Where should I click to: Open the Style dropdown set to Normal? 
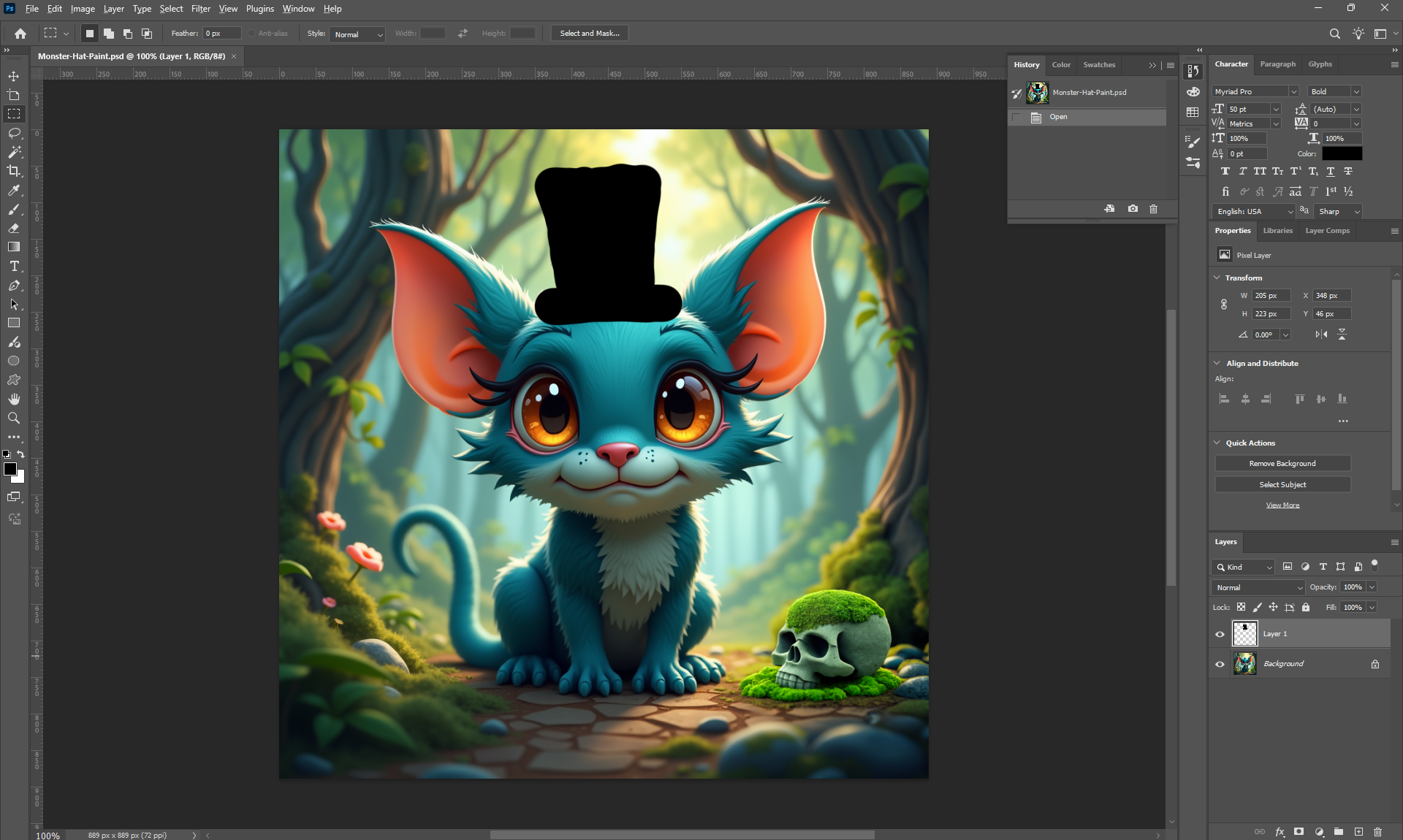coord(358,34)
